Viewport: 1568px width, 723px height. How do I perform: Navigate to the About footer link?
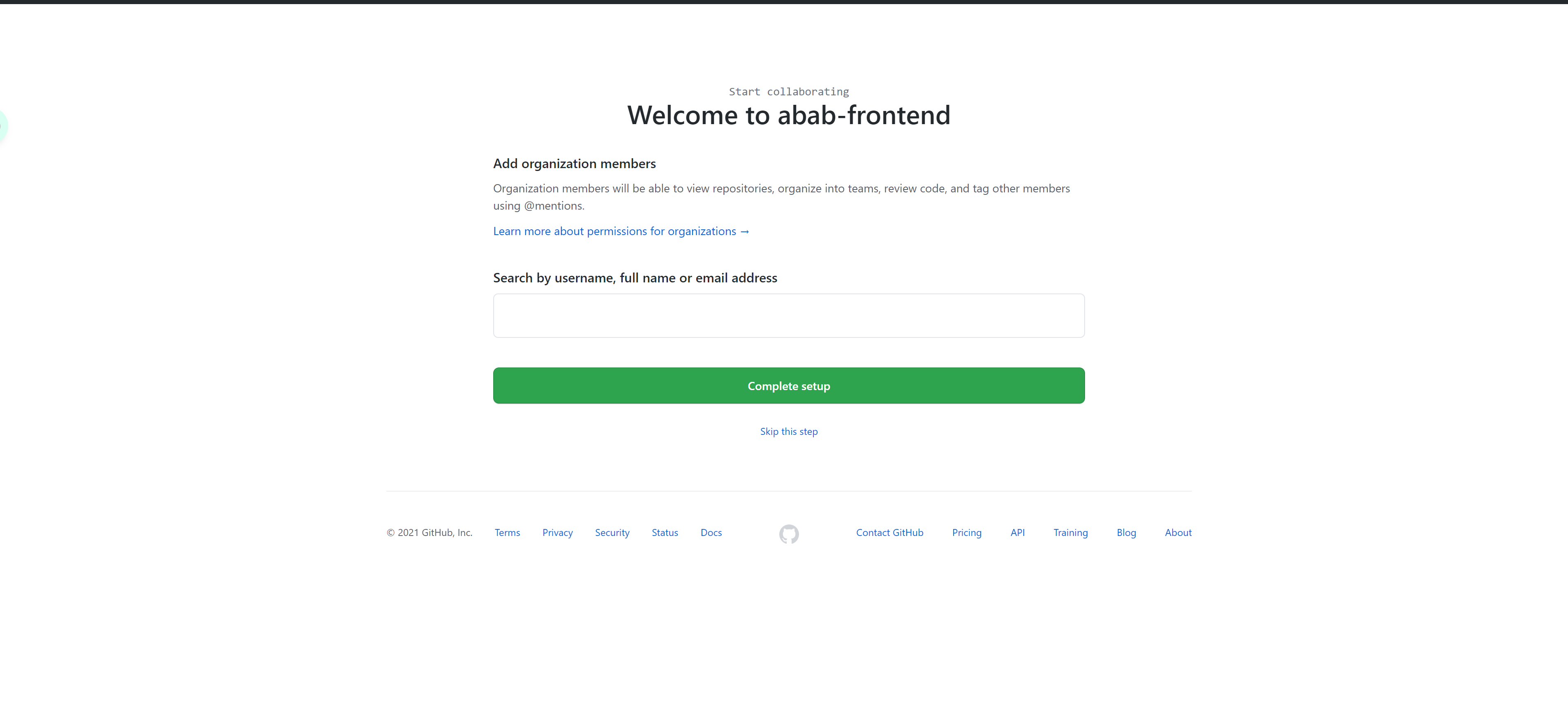[1178, 533]
